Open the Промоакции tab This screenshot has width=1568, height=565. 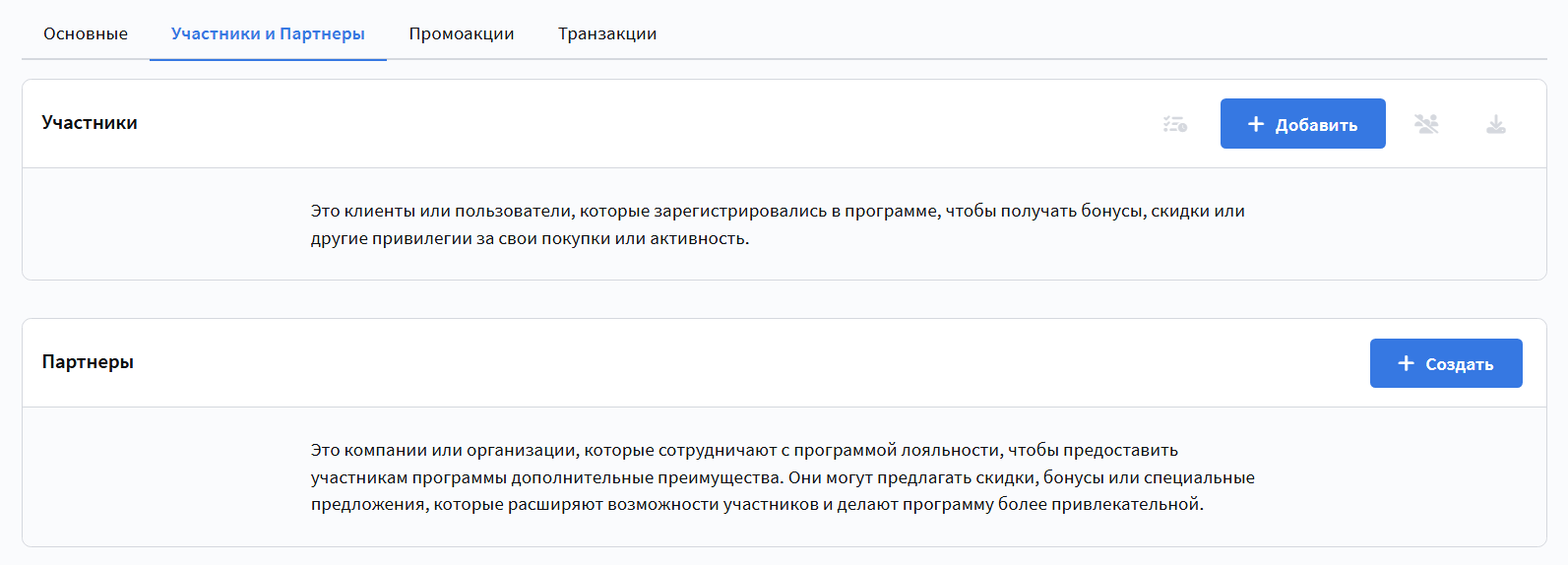click(x=462, y=33)
